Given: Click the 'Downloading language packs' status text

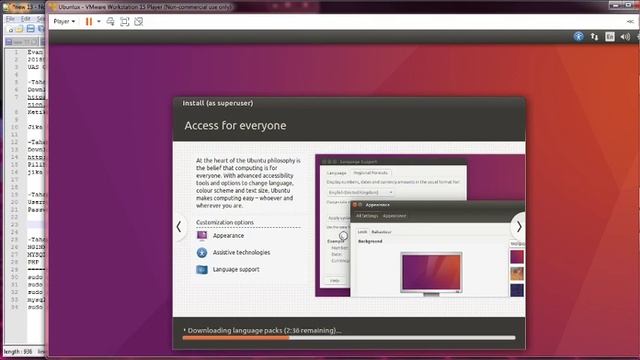Looking at the screenshot, I should (x=264, y=330).
